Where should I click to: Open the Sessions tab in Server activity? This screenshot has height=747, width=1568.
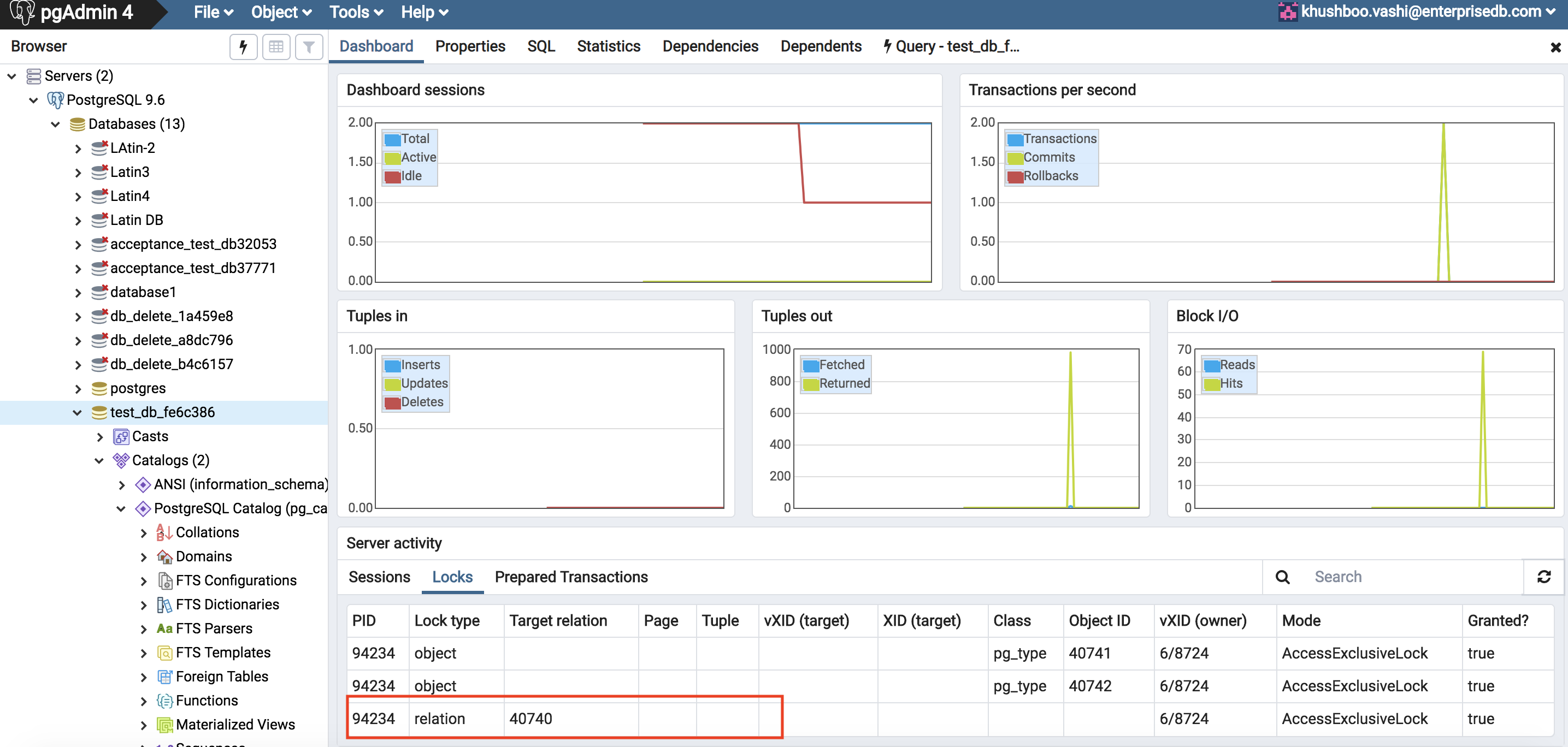[x=379, y=577]
